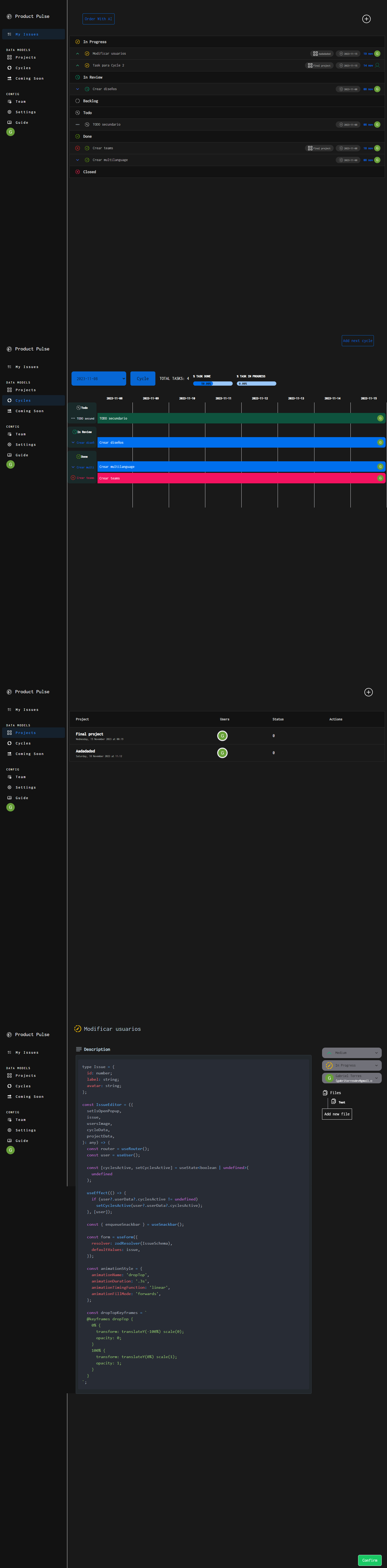Open the Gabriel Torres assignee dropdown
Screen dimensions: 387x1568
(x=352, y=1078)
